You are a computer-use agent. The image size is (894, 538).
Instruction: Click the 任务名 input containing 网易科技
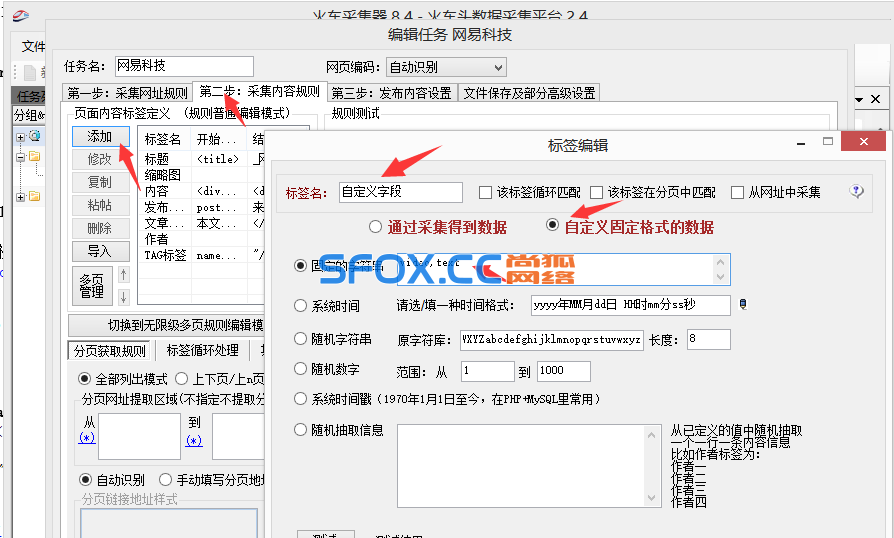(184, 66)
